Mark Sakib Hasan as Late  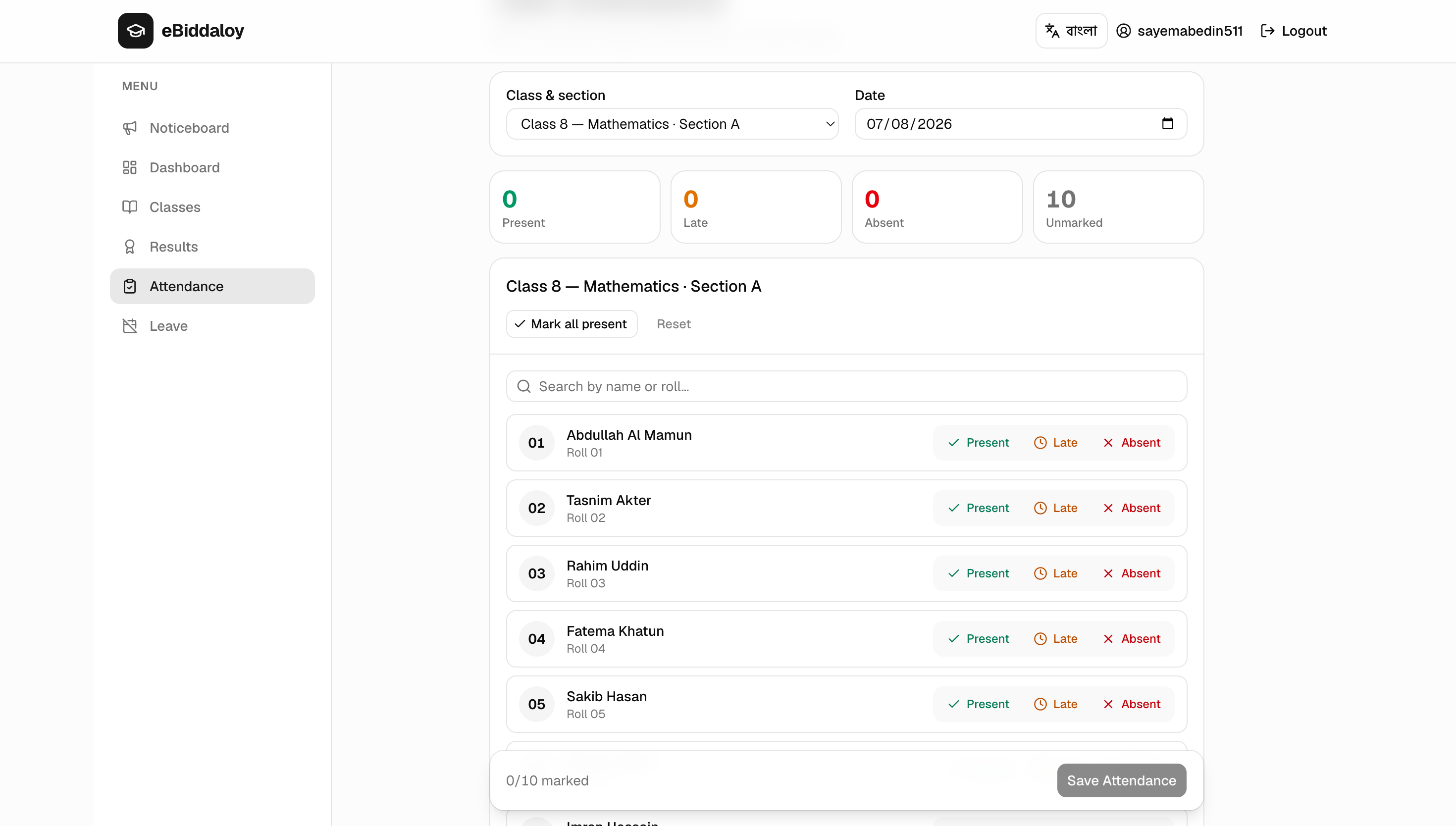click(1055, 704)
